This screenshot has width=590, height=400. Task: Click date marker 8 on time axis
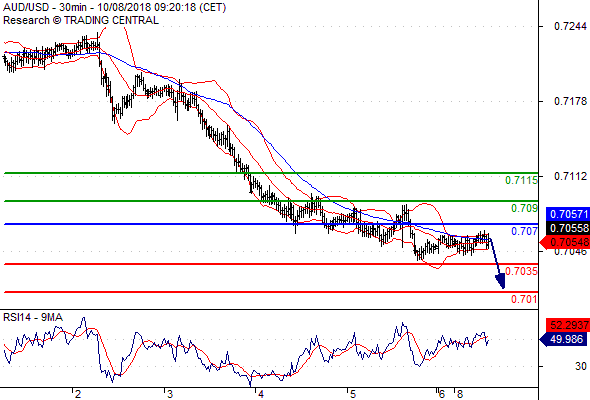(459, 394)
